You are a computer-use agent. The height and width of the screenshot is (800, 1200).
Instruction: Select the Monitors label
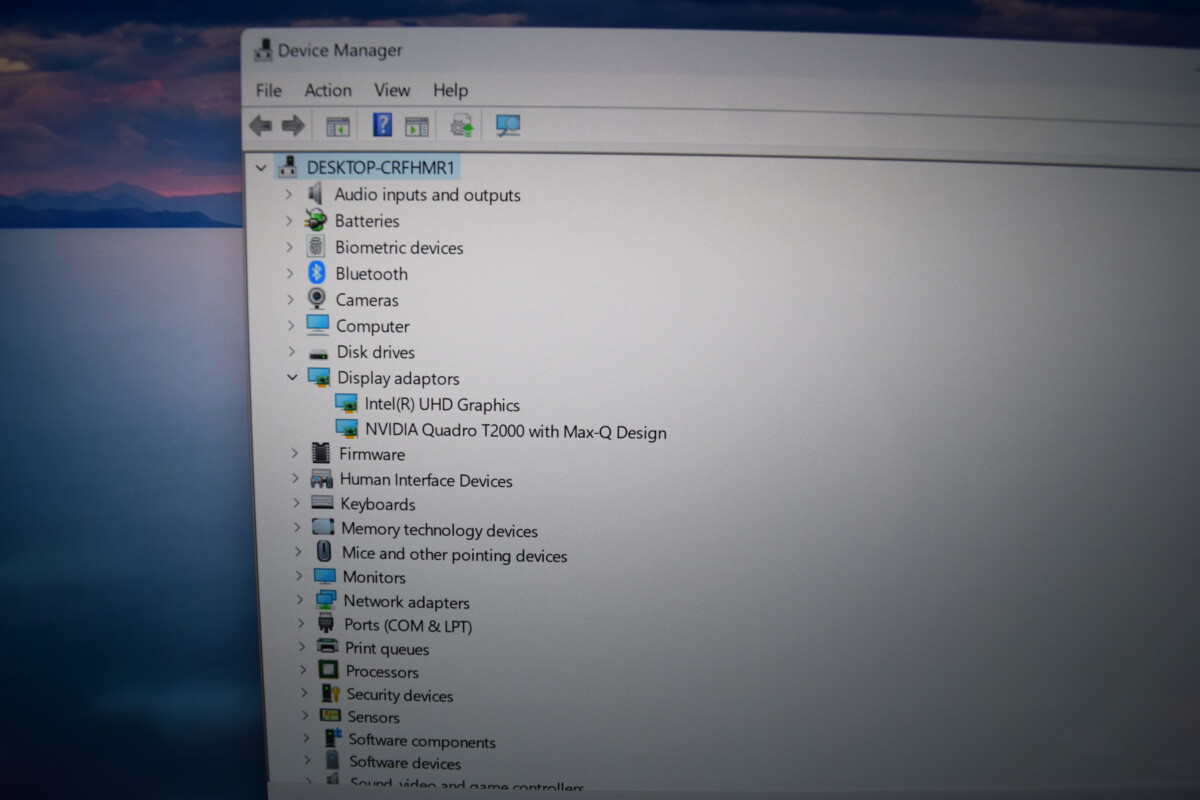pyautogui.click(x=374, y=577)
